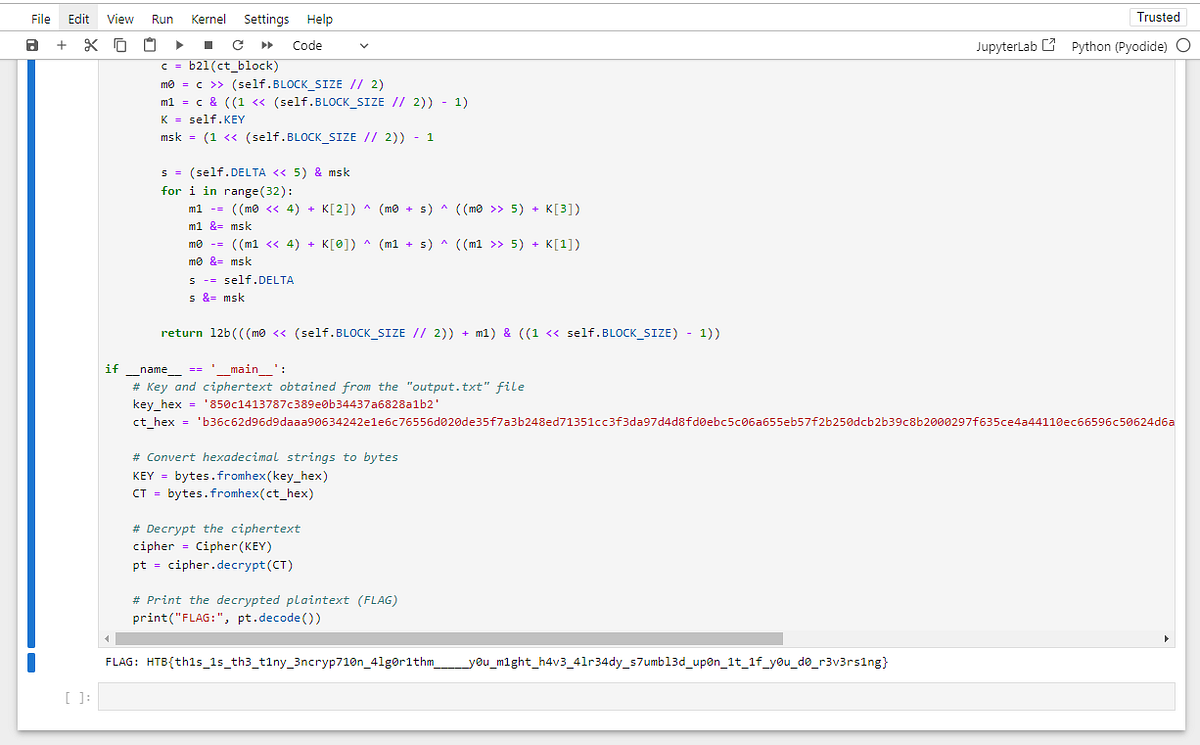Click the scroll right arrow of code cell
Image resolution: width=1200 pixels, height=745 pixels.
click(1166, 638)
